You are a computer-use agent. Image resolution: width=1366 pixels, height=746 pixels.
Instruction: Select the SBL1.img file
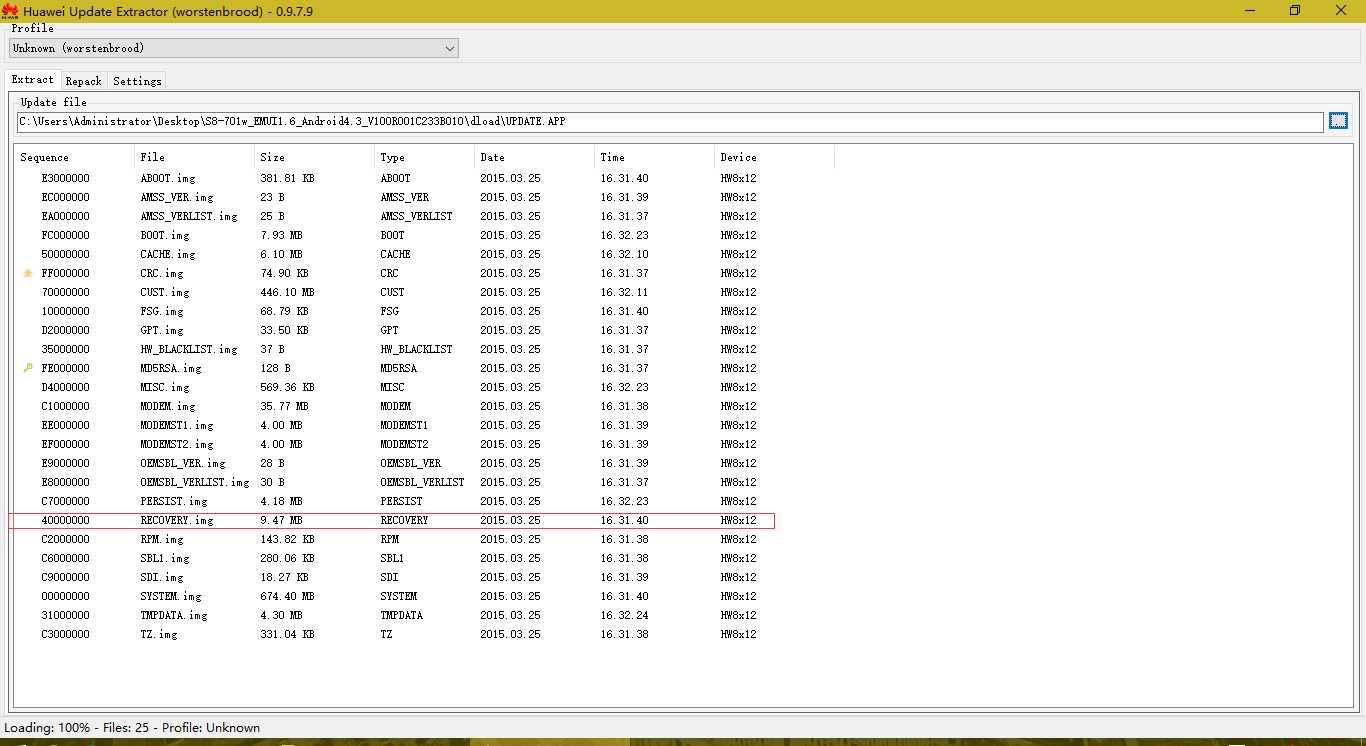point(165,558)
